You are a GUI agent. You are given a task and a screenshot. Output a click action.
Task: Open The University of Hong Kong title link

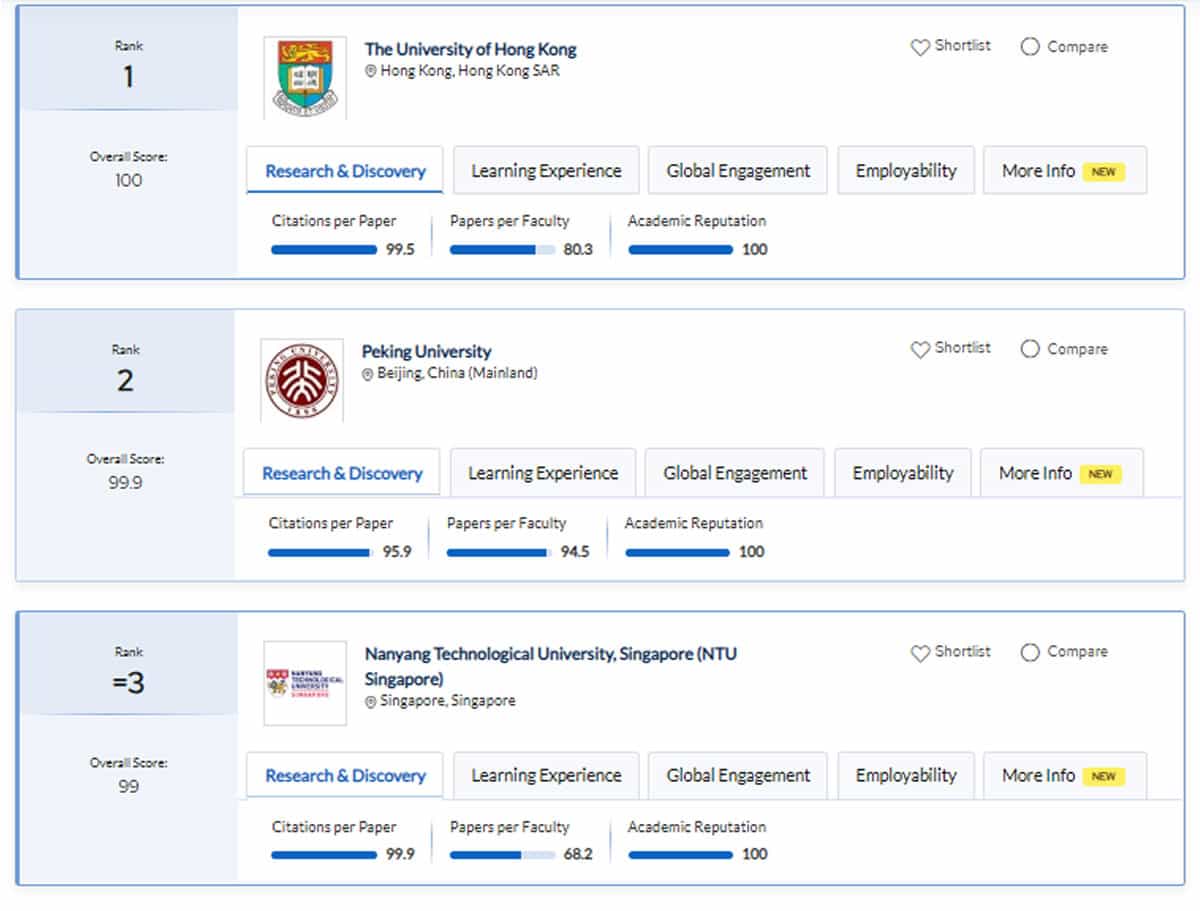[x=470, y=49]
